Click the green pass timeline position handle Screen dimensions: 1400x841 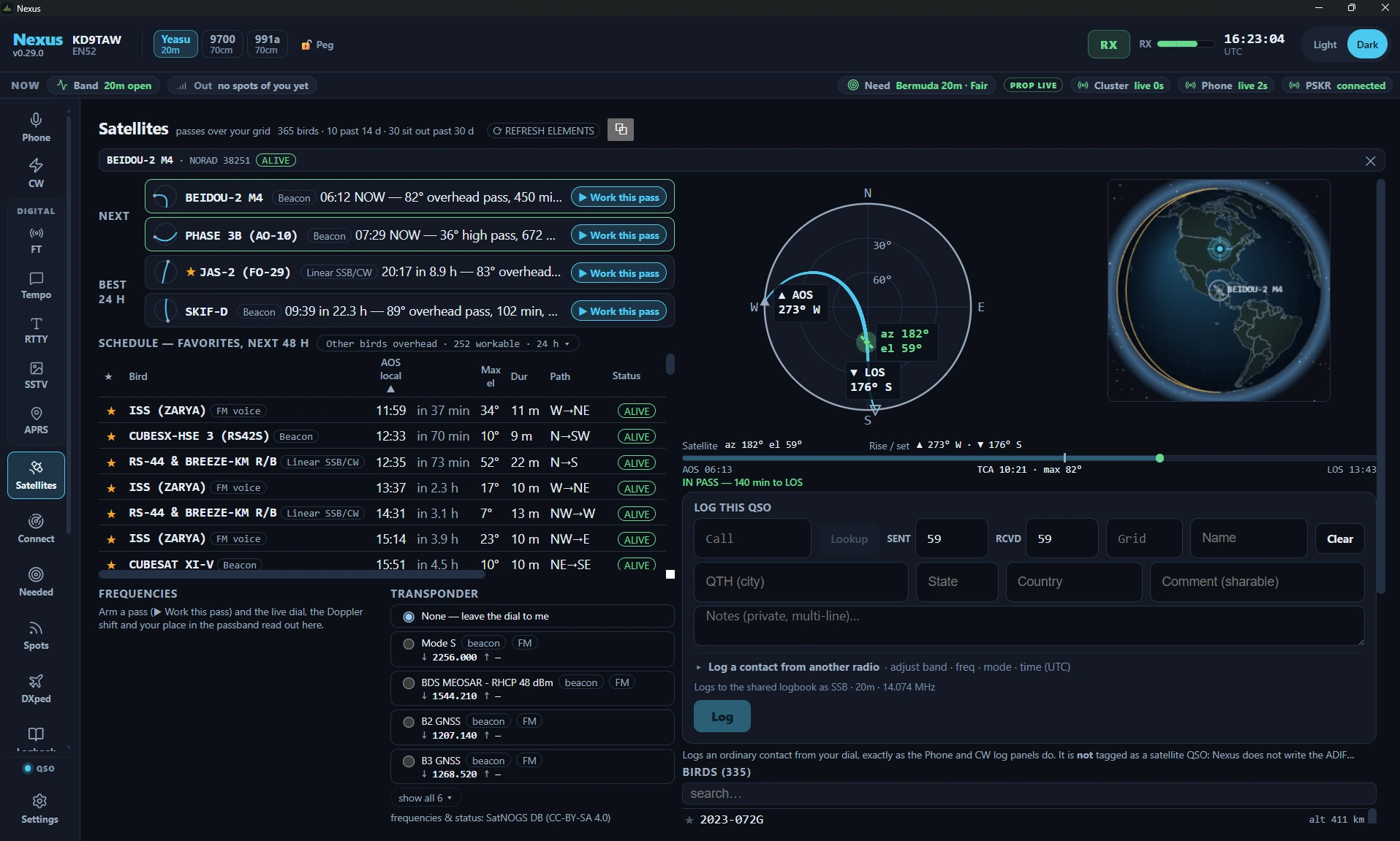pyautogui.click(x=1159, y=458)
